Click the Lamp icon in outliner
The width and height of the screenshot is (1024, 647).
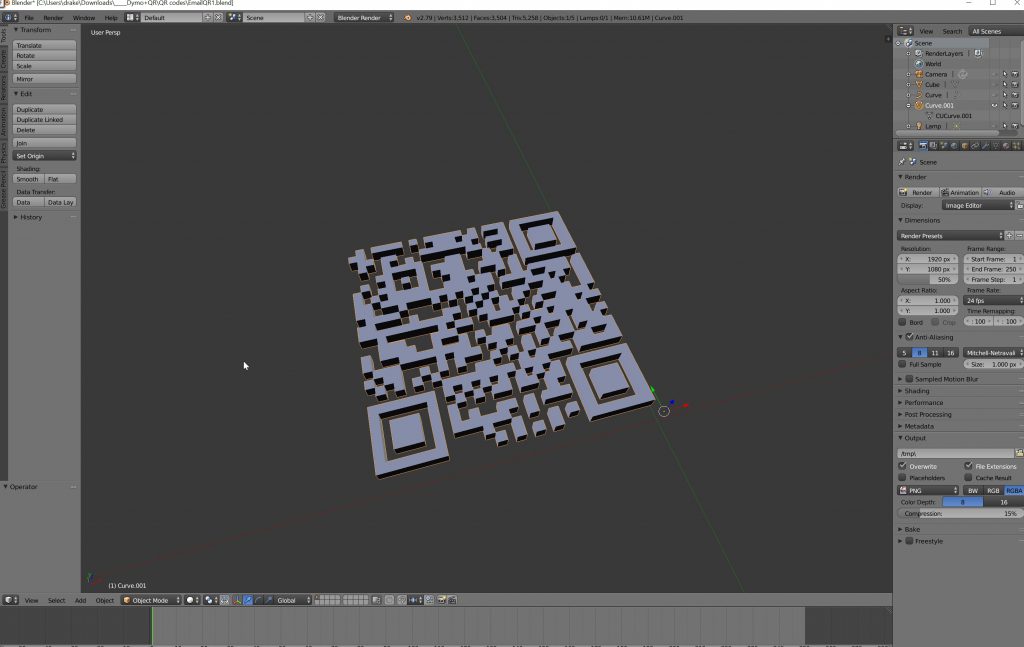point(918,126)
